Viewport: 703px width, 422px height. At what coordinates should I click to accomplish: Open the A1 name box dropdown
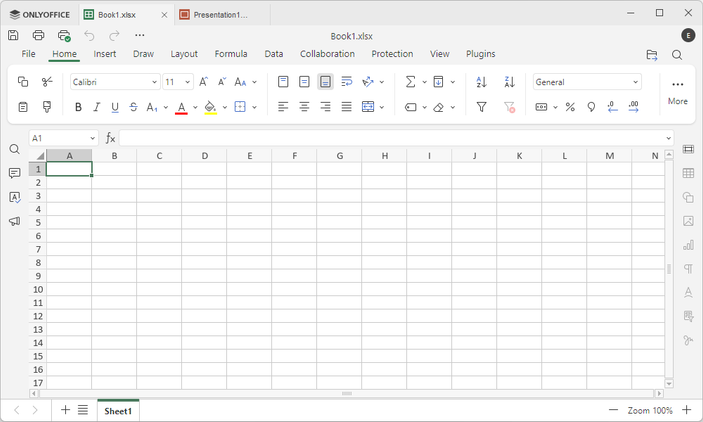click(x=92, y=138)
